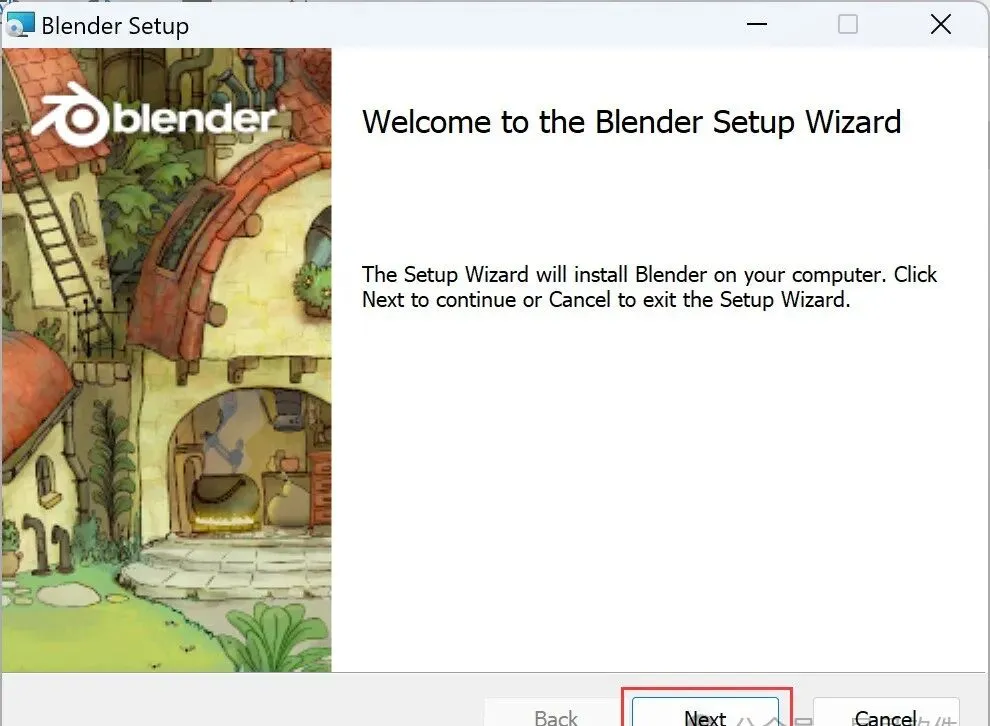
Task: Click the greyed-out maximize button
Action: [847, 25]
